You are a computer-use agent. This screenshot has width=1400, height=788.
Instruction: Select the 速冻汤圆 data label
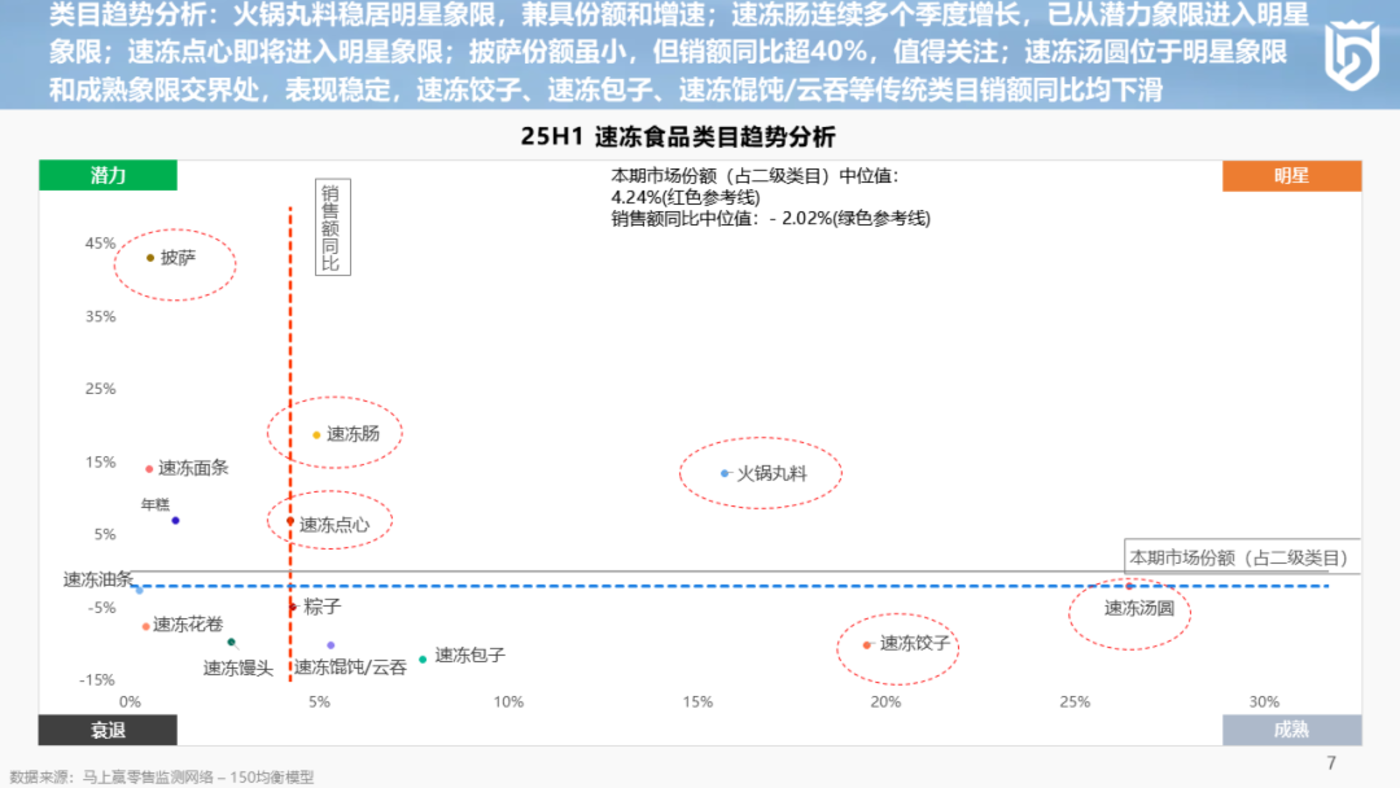pyautogui.click(x=1139, y=608)
